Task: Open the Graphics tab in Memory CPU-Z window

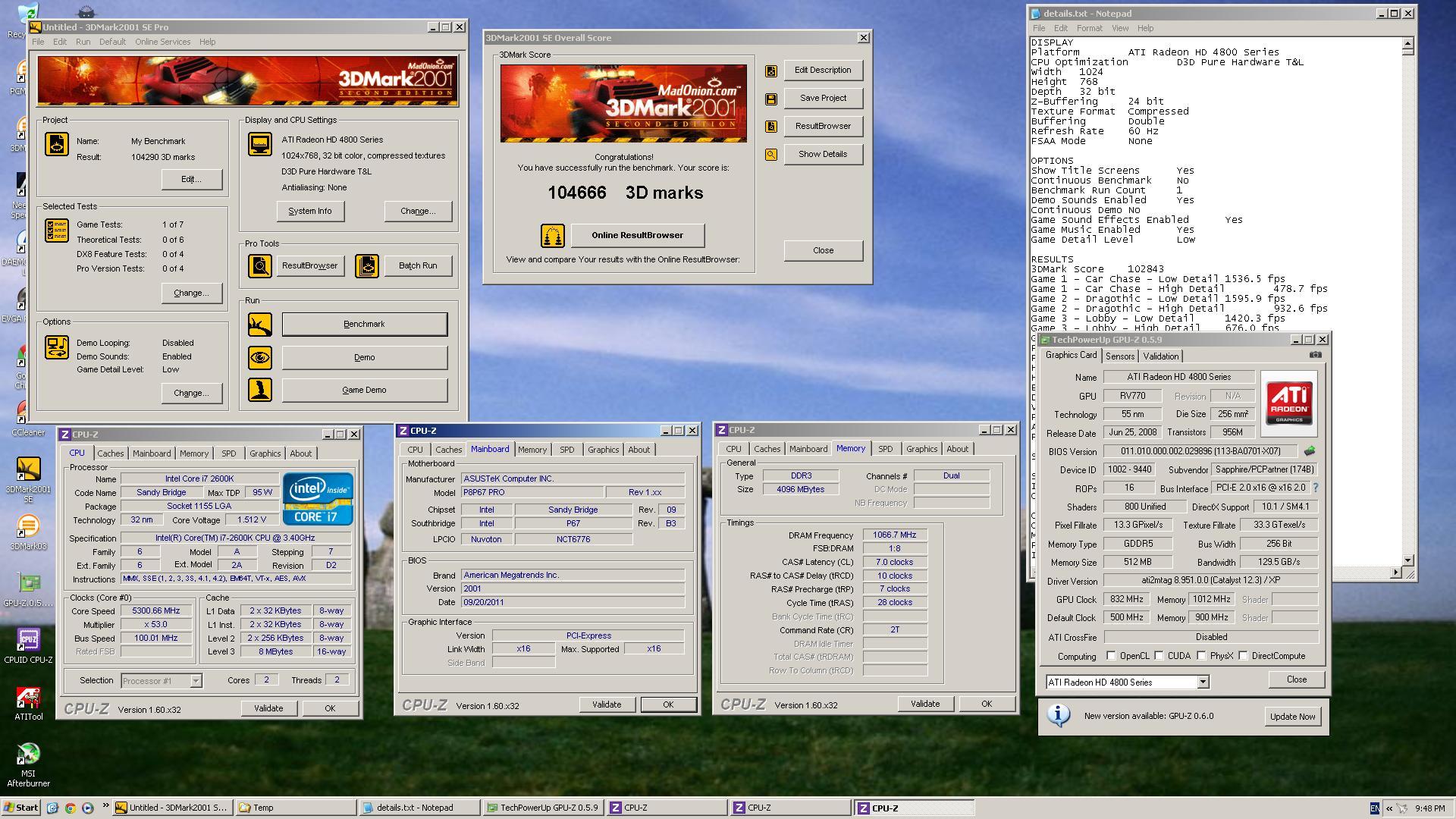Action: click(x=921, y=449)
